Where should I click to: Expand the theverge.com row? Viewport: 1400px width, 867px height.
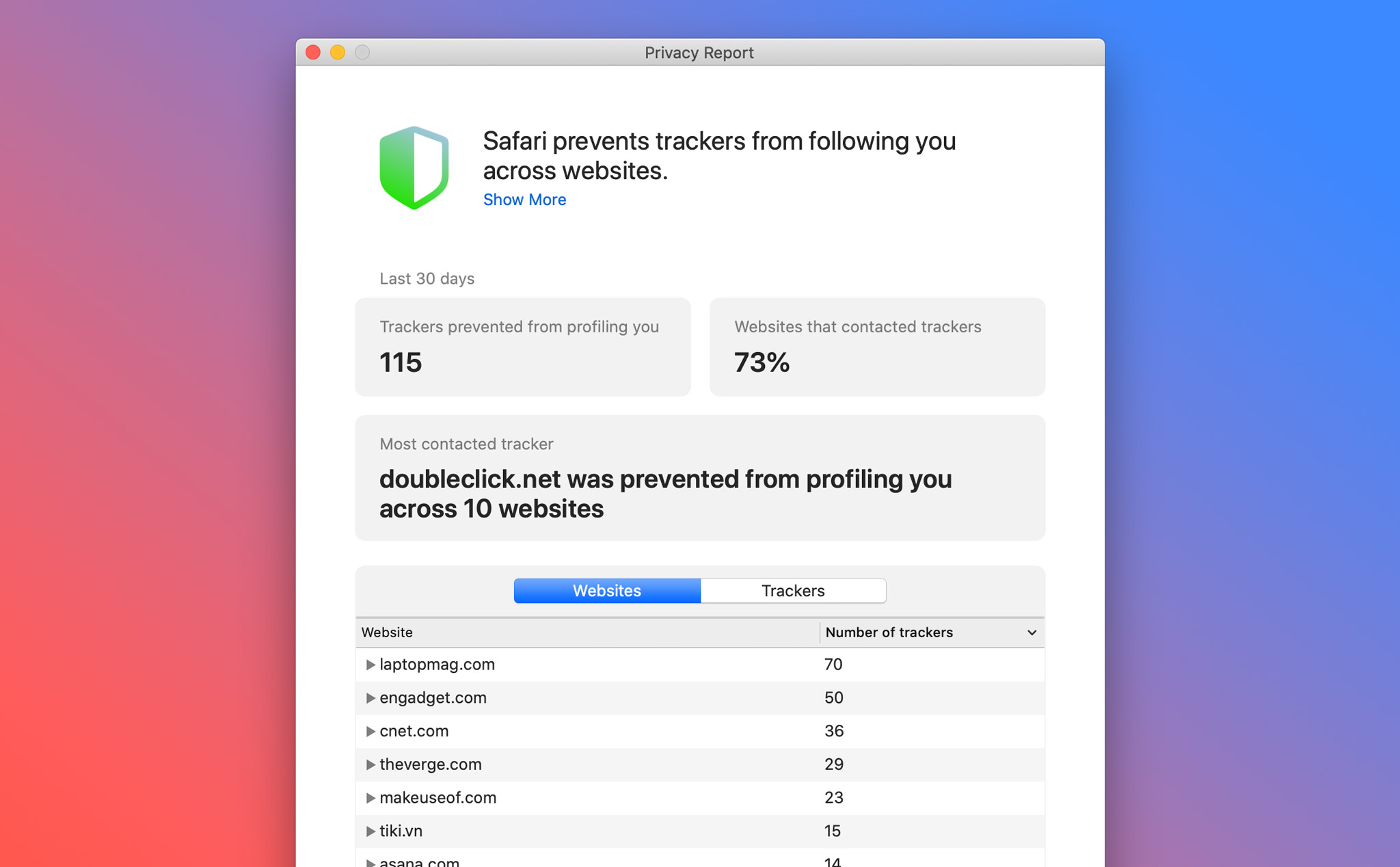pos(371,764)
